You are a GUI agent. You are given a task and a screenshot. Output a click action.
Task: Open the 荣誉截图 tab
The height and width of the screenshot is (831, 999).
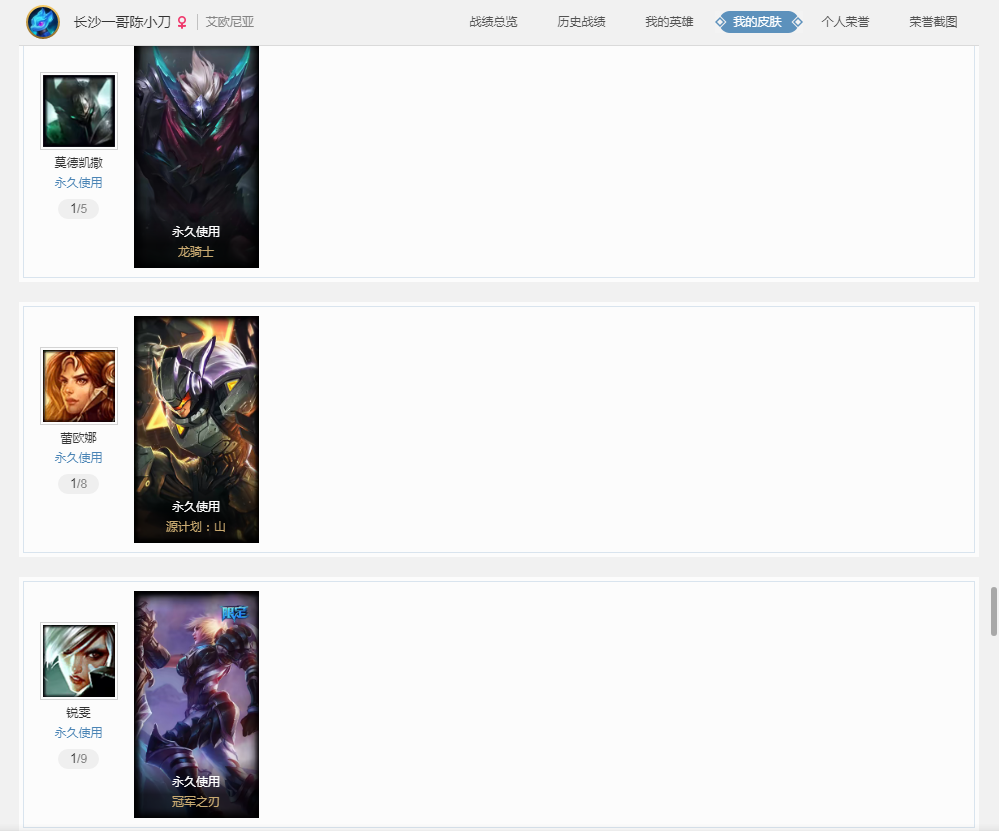point(933,22)
